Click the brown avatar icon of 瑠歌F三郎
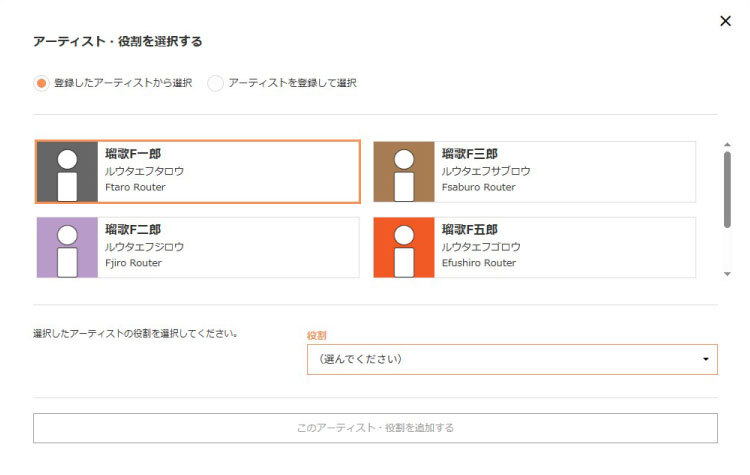This screenshot has width=750, height=475. [x=404, y=172]
